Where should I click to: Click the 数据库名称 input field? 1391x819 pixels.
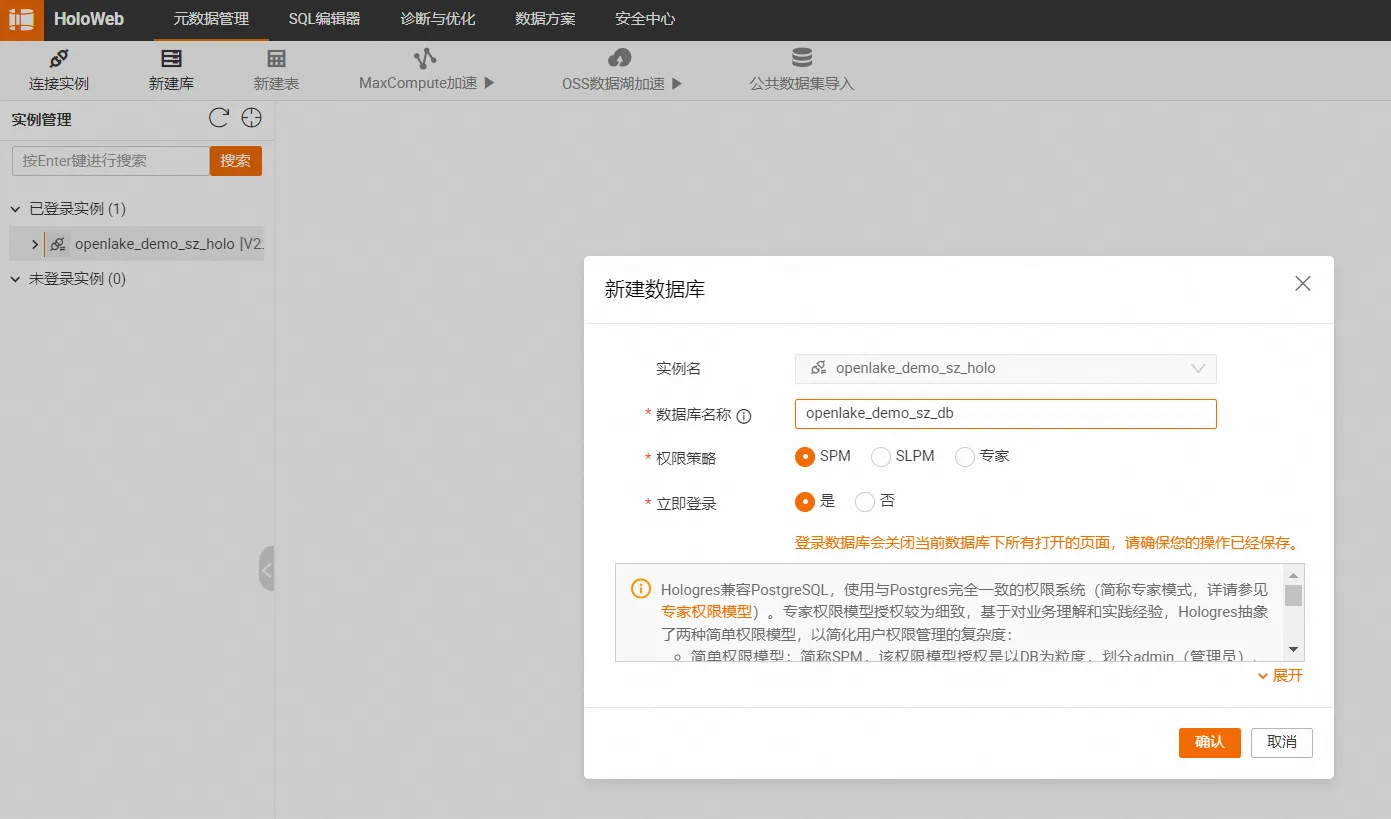pyautogui.click(x=1005, y=414)
